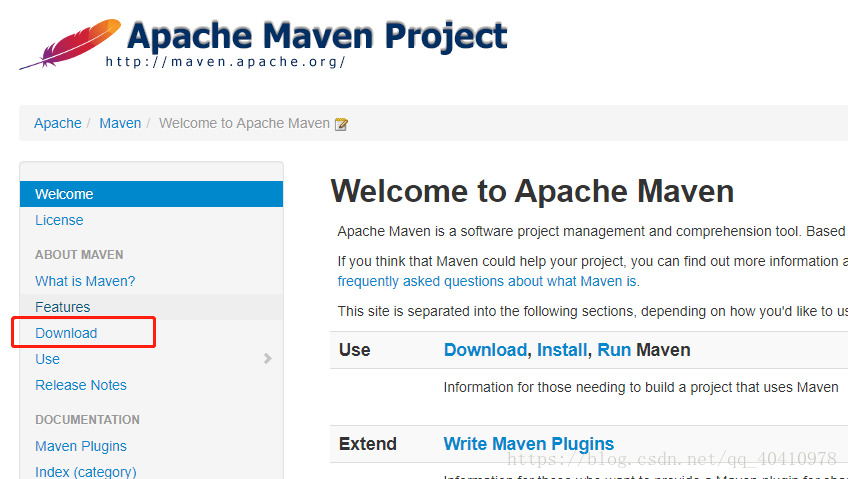Click the Welcome to Apache Maven heading
This screenshot has height=479, width=848.
click(532, 191)
